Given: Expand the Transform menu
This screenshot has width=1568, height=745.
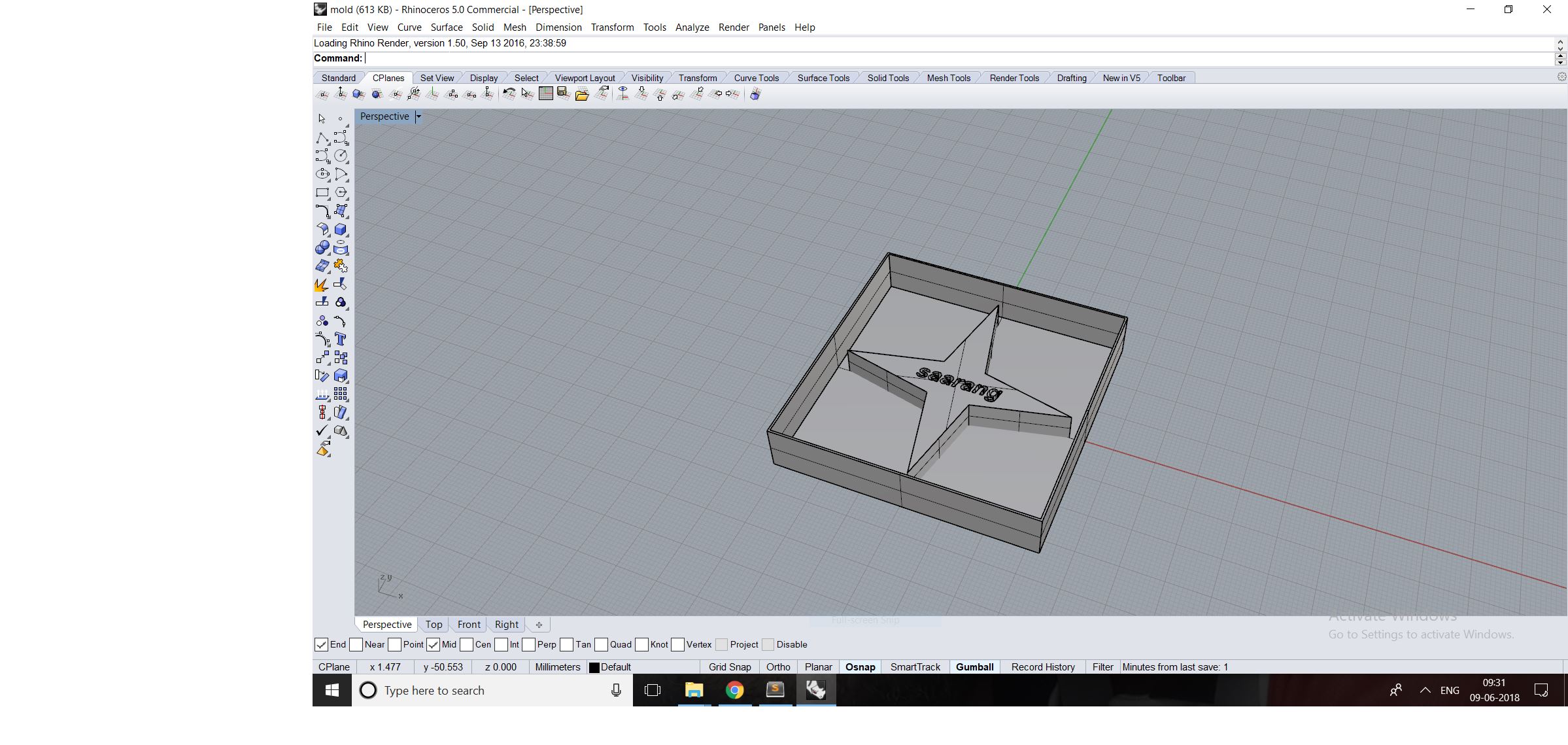Looking at the screenshot, I should pos(612,27).
